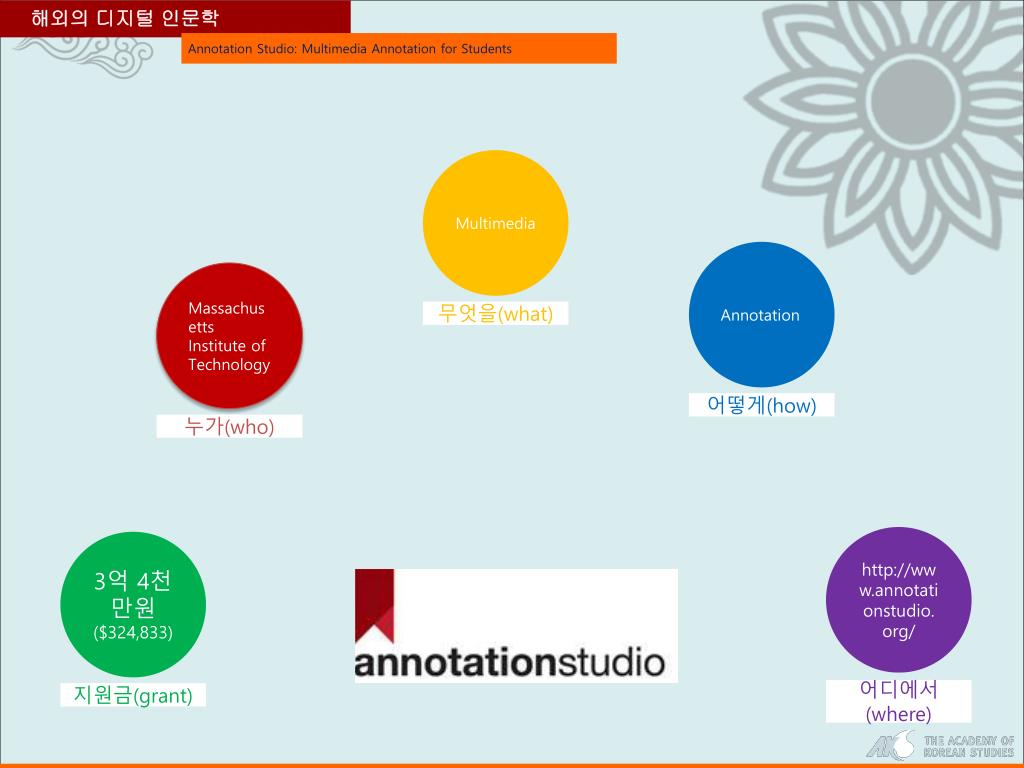Open the http://www.annotationstudio.org/ link in purple circle
The height and width of the screenshot is (768, 1024).
coord(898,600)
